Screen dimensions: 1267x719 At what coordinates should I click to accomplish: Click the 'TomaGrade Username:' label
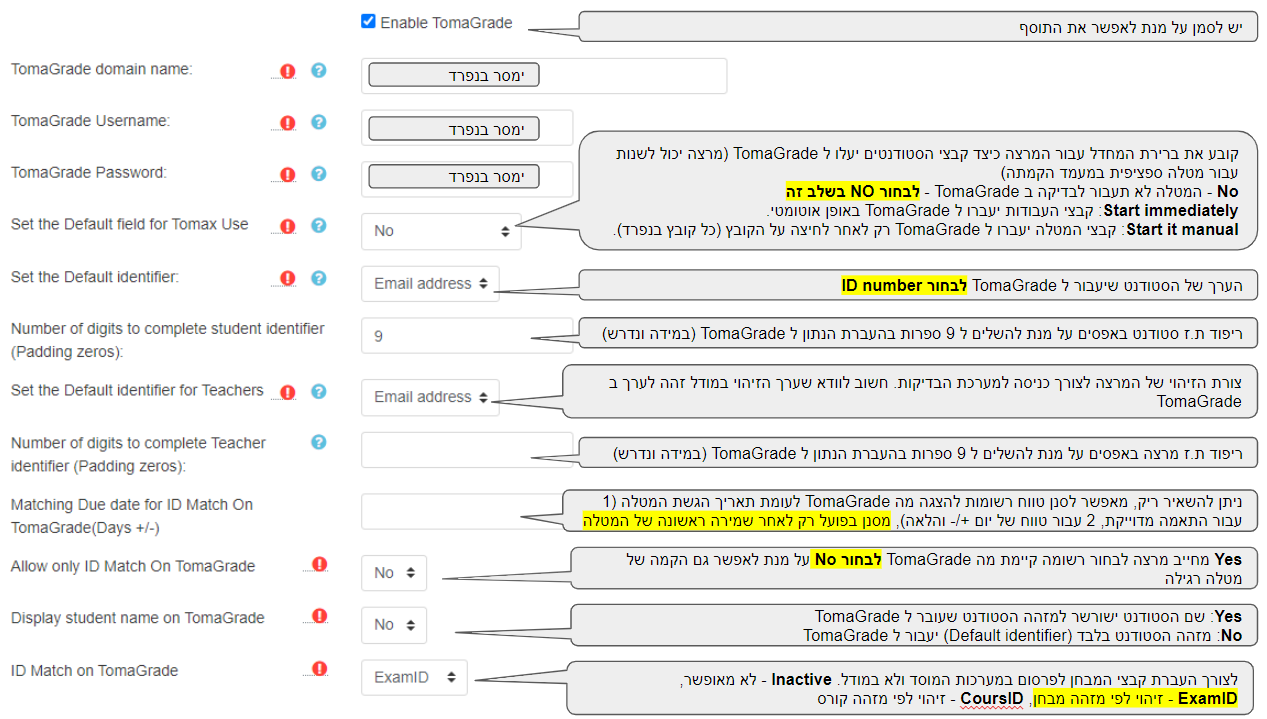click(90, 121)
